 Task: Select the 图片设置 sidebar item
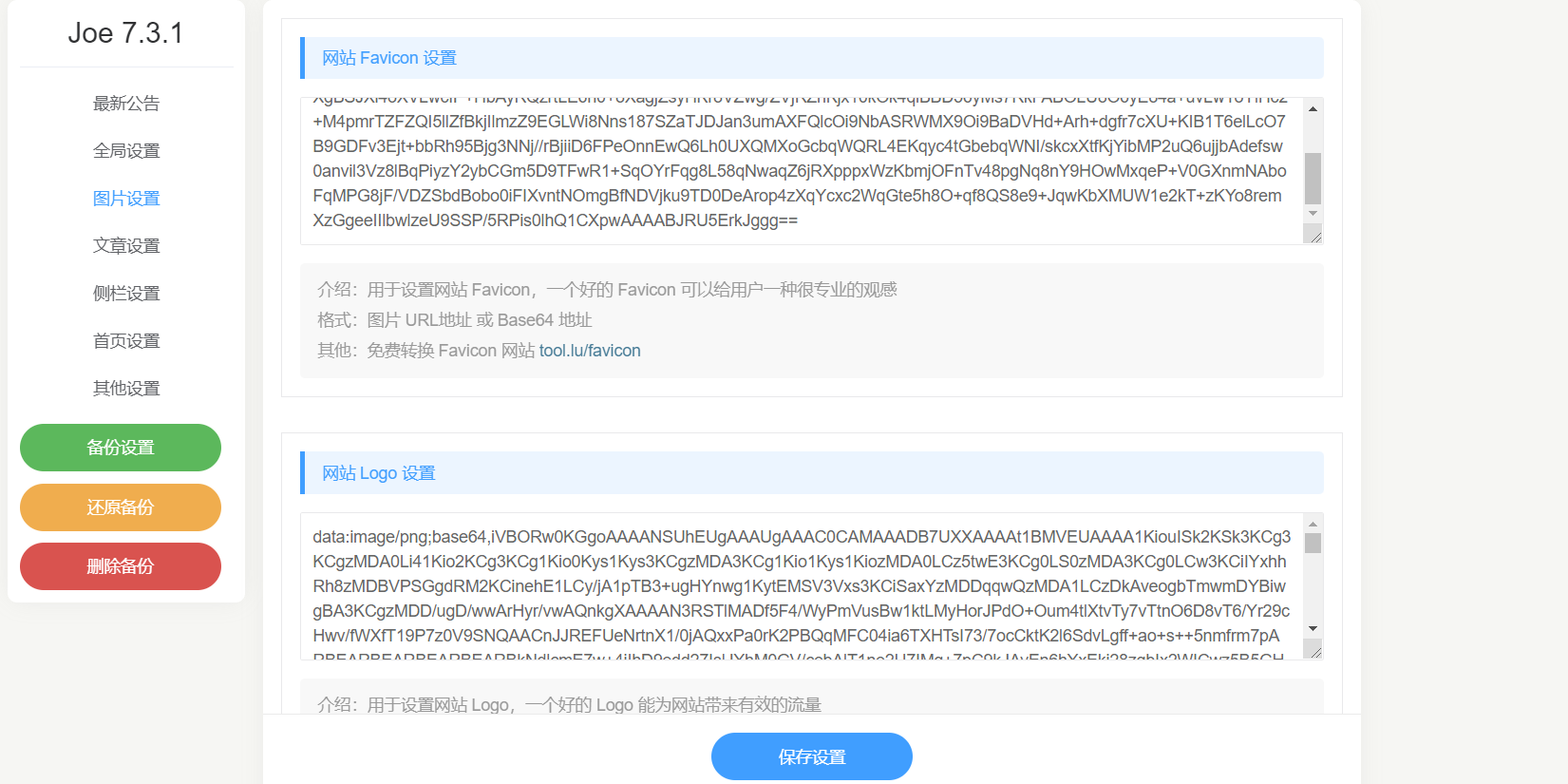coord(126,199)
